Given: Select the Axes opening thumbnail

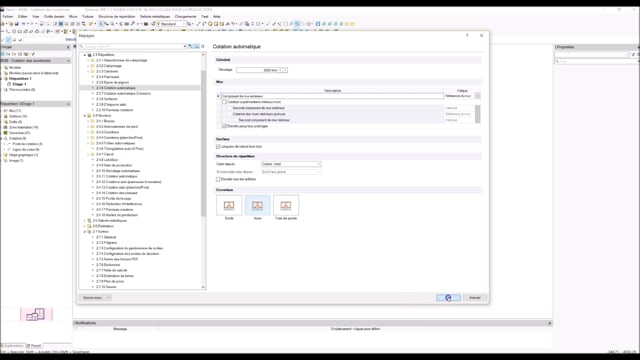Looking at the screenshot, I should (258, 205).
